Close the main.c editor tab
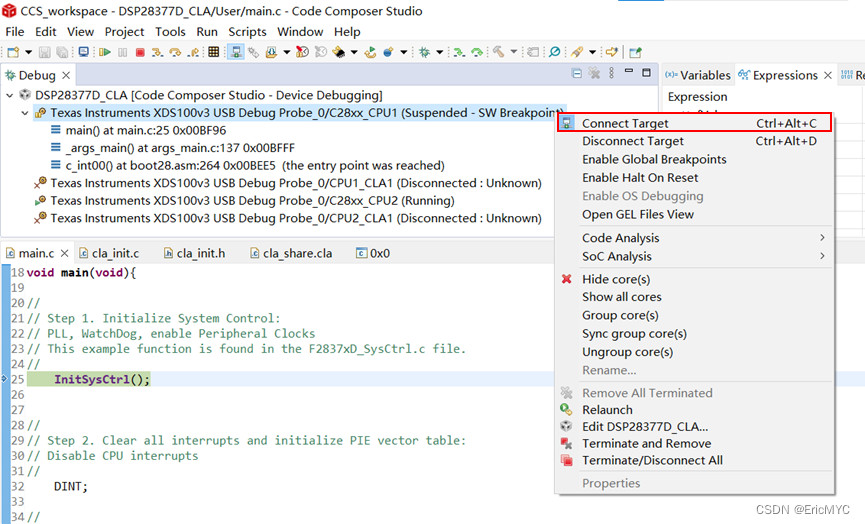Screen dimensions: 865x524 (x=65, y=253)
